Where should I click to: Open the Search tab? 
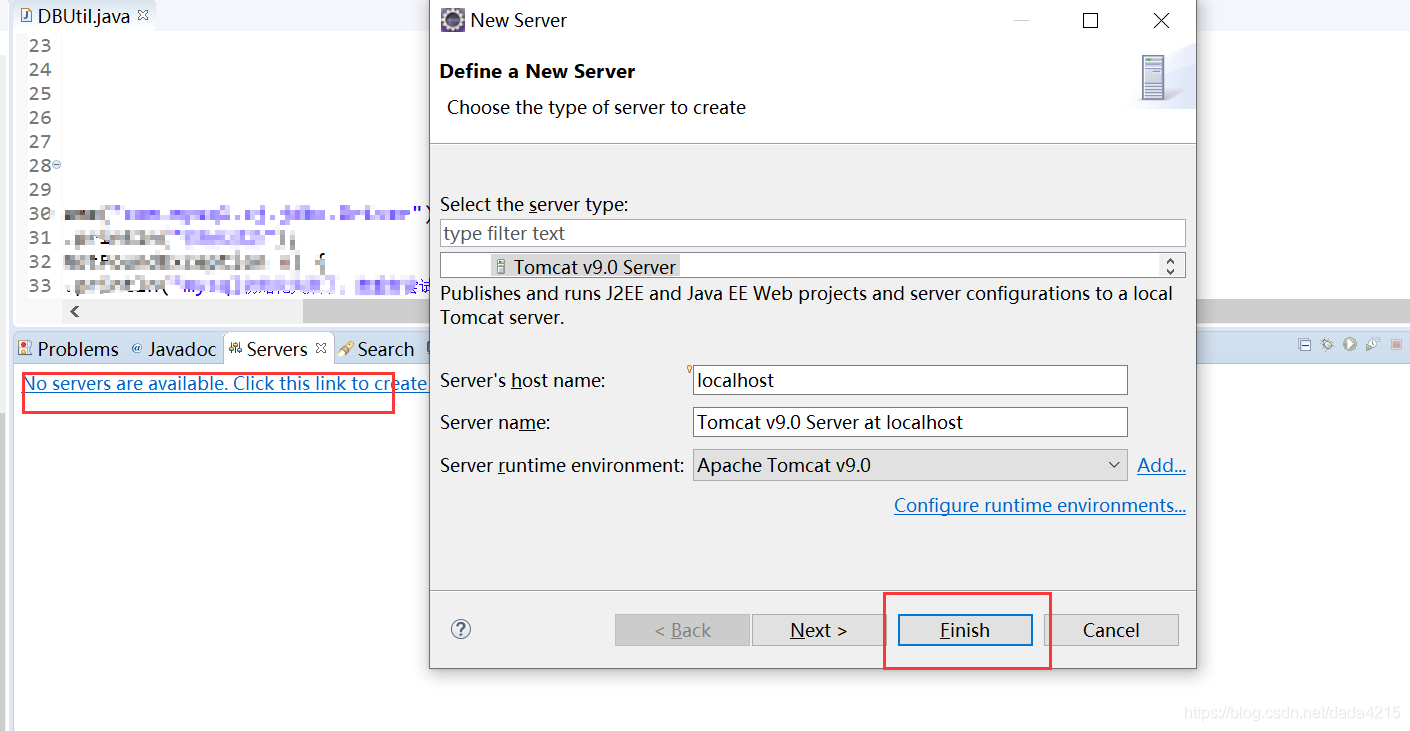(x=376, y=349)
